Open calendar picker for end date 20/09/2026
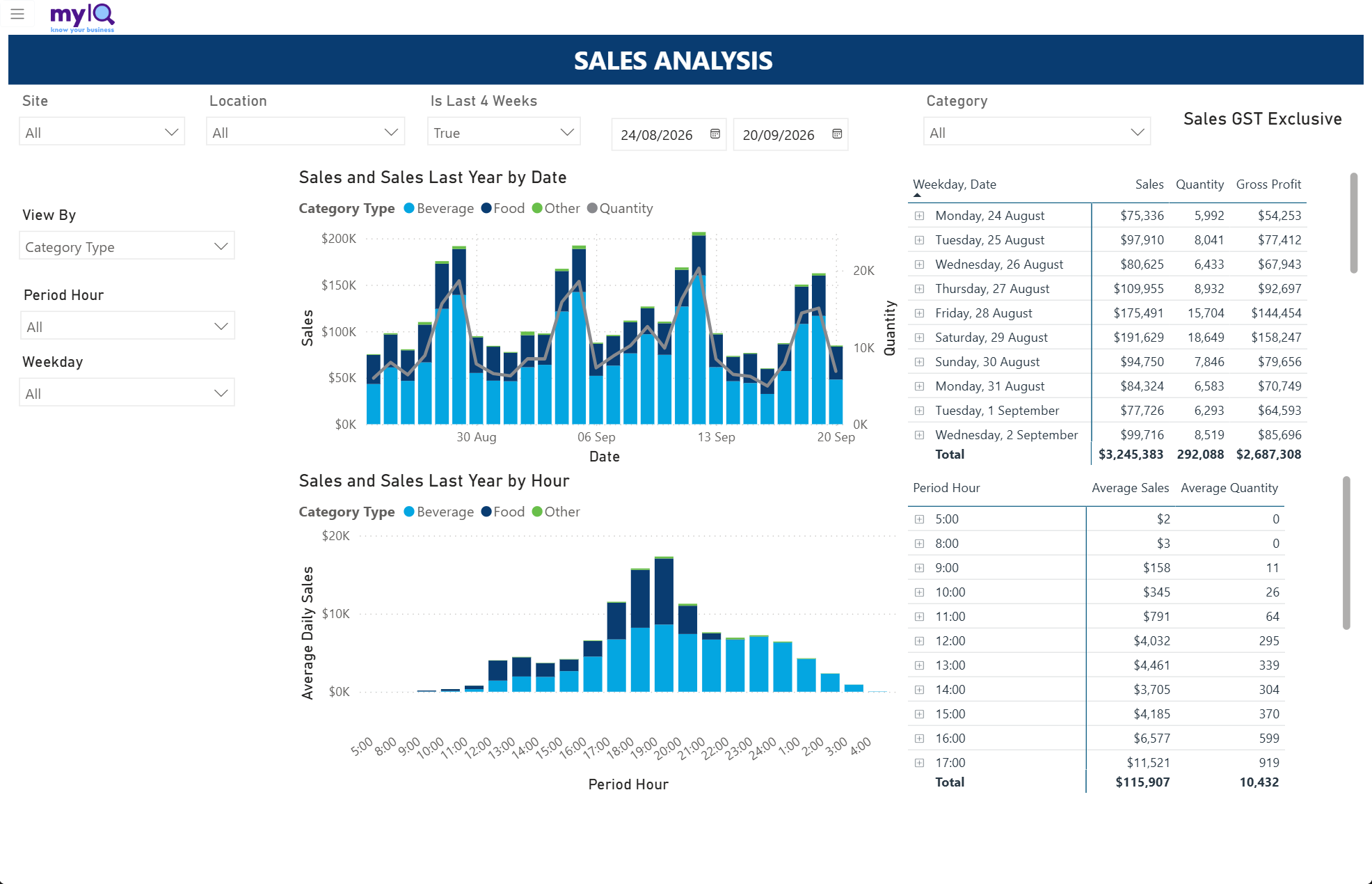Image resolution: width=1372 pixels, height=884 pixels. coord(837,134)
